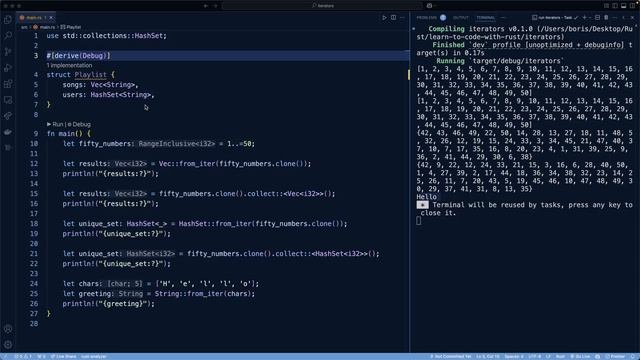Click line number 9 in gutter

tap(36, 134)
